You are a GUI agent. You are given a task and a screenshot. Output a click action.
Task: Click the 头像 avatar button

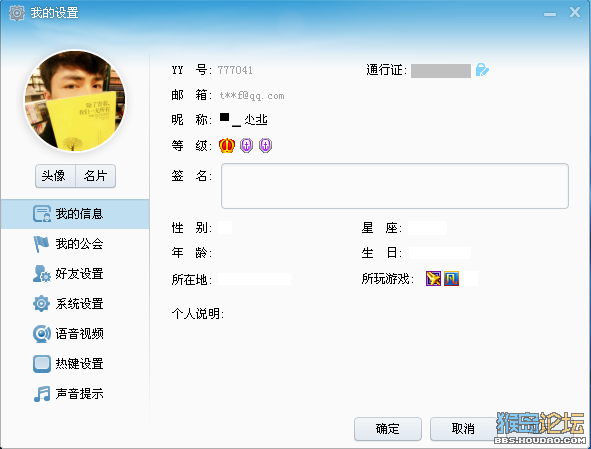pos(55,176)
